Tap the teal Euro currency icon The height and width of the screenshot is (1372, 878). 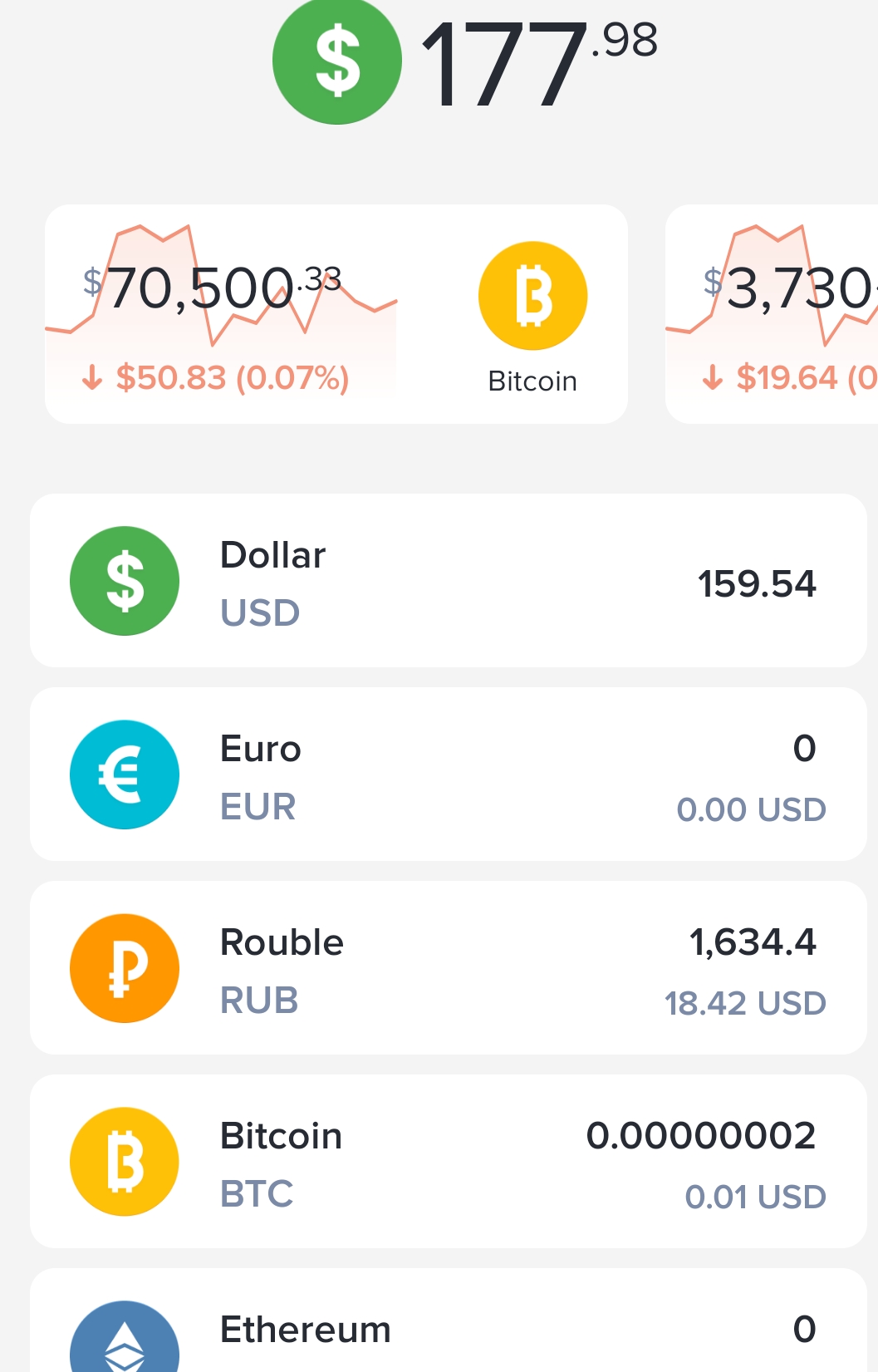tap(125, 775)
